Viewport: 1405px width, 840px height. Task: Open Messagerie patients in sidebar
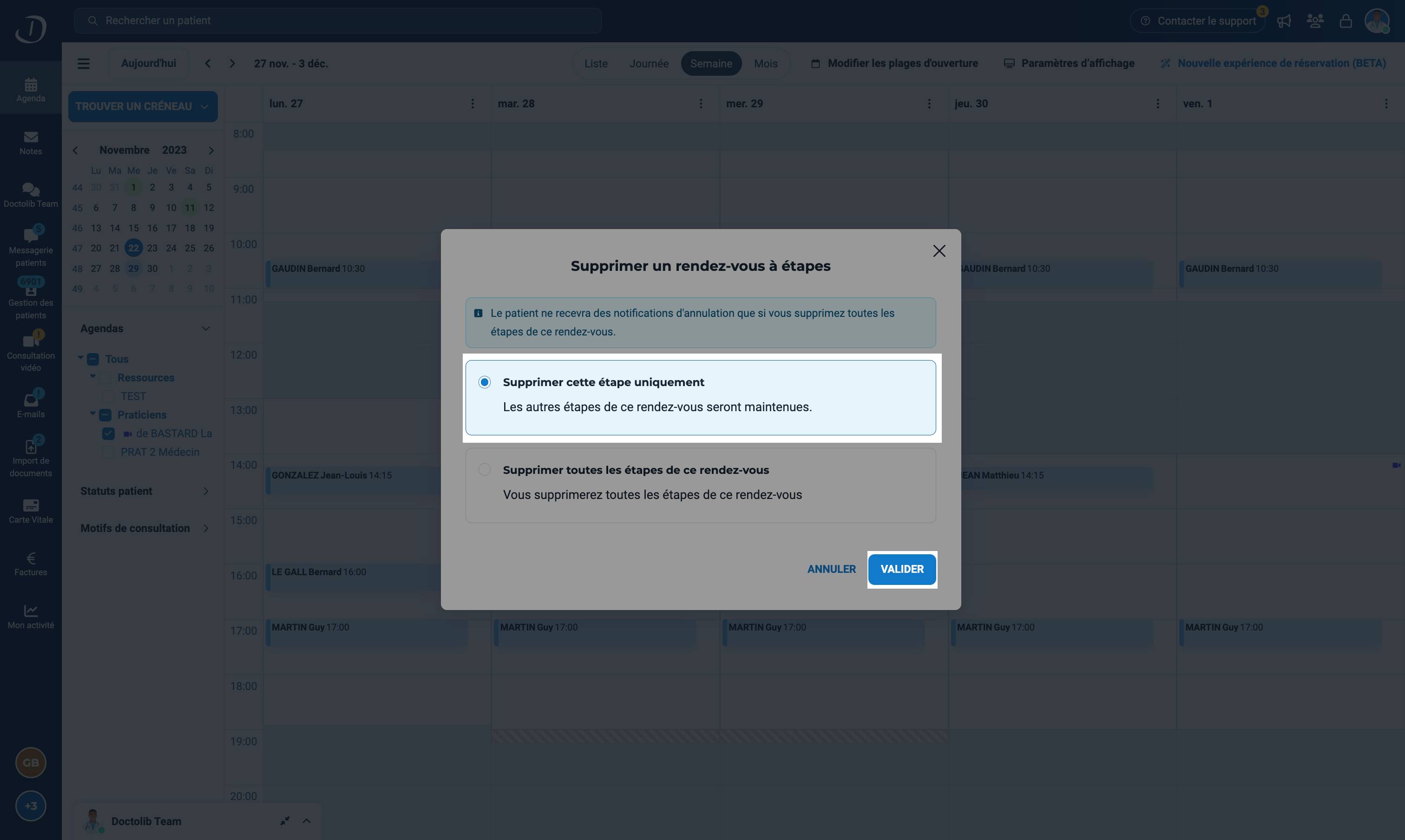[31, 247]
